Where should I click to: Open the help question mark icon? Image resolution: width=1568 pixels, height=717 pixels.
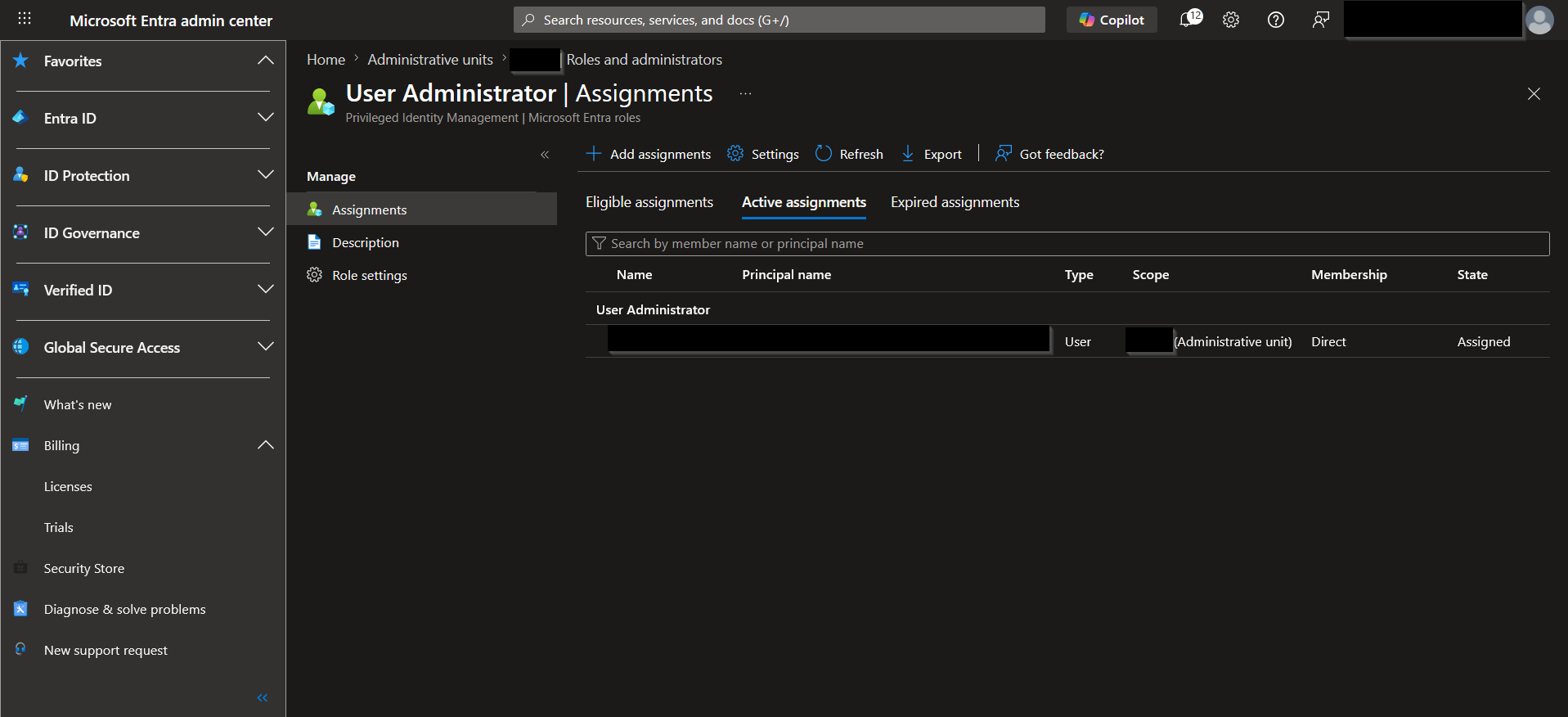tap(1276, 20)
